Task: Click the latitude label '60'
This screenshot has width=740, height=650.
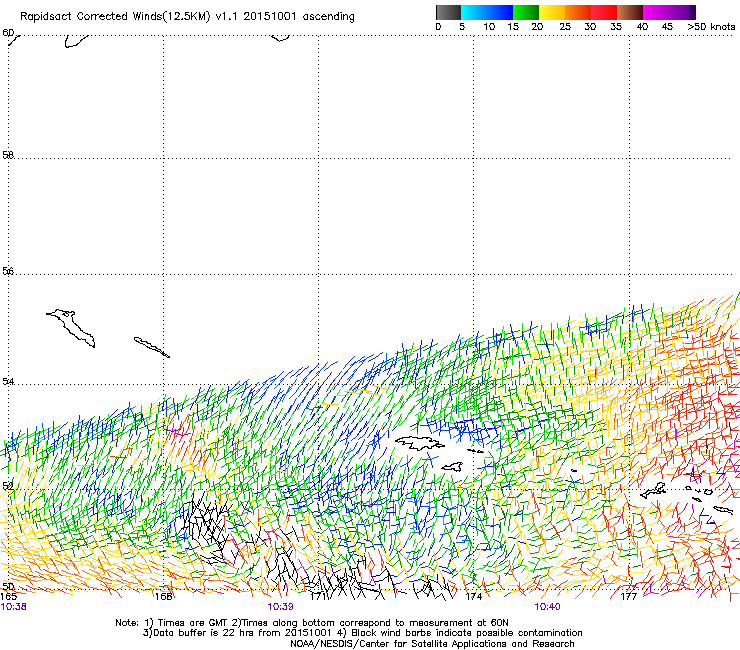Action: pos(8,33)
